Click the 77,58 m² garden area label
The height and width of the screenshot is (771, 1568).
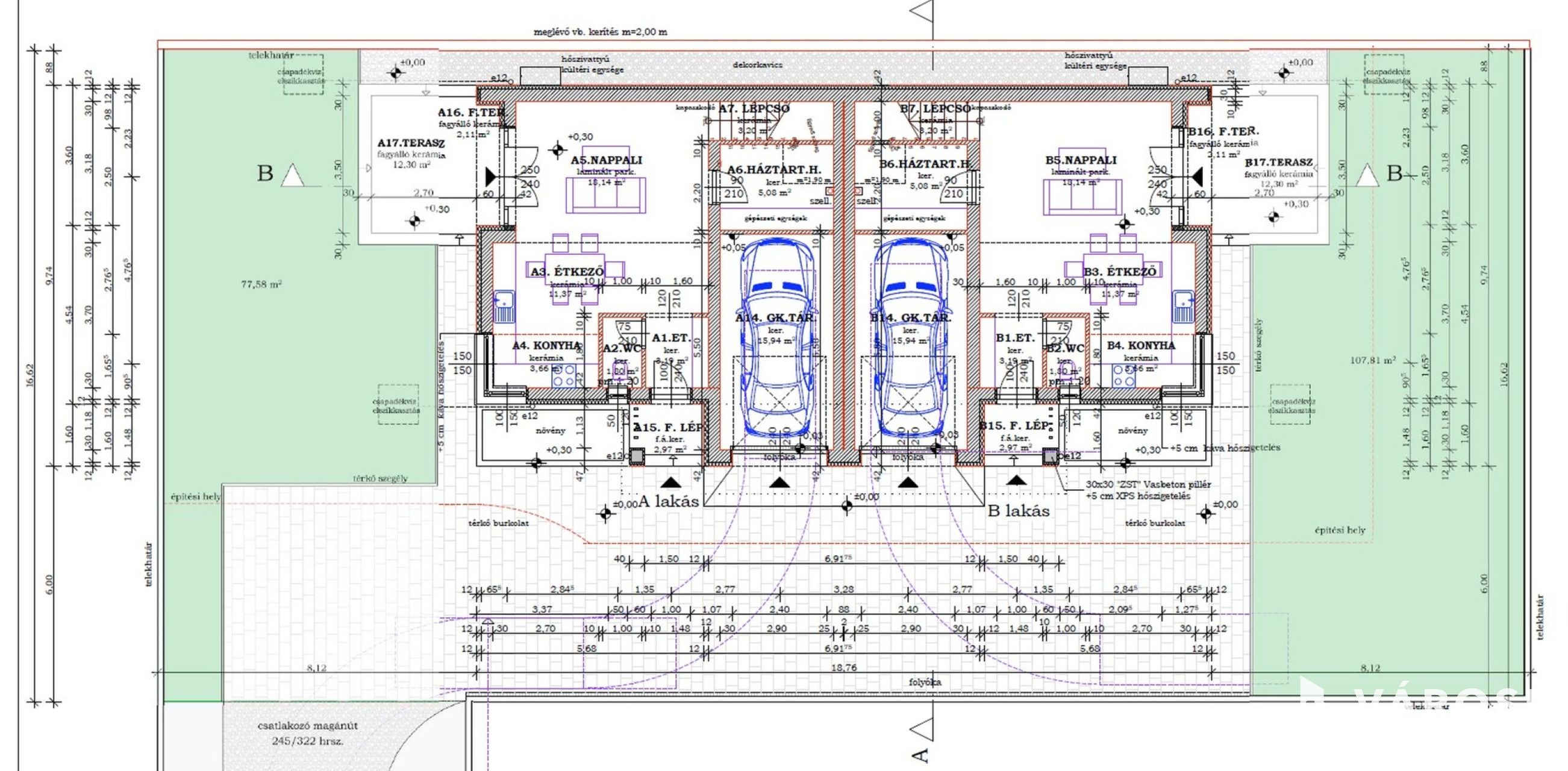(x=261, y=284)
